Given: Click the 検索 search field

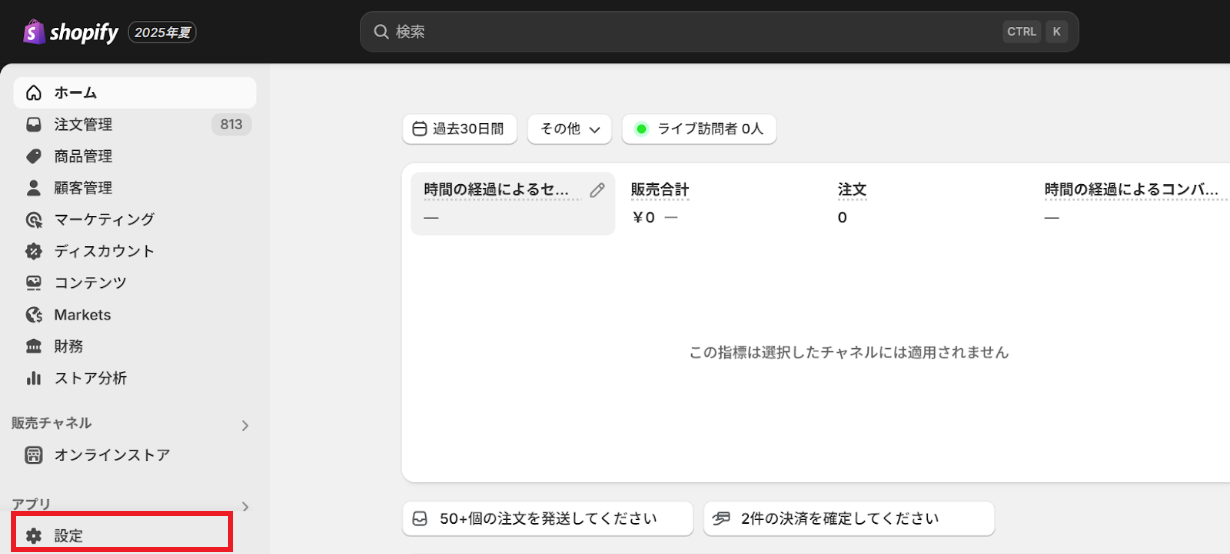Looking at the screenshot, I should tap(690, 32).
